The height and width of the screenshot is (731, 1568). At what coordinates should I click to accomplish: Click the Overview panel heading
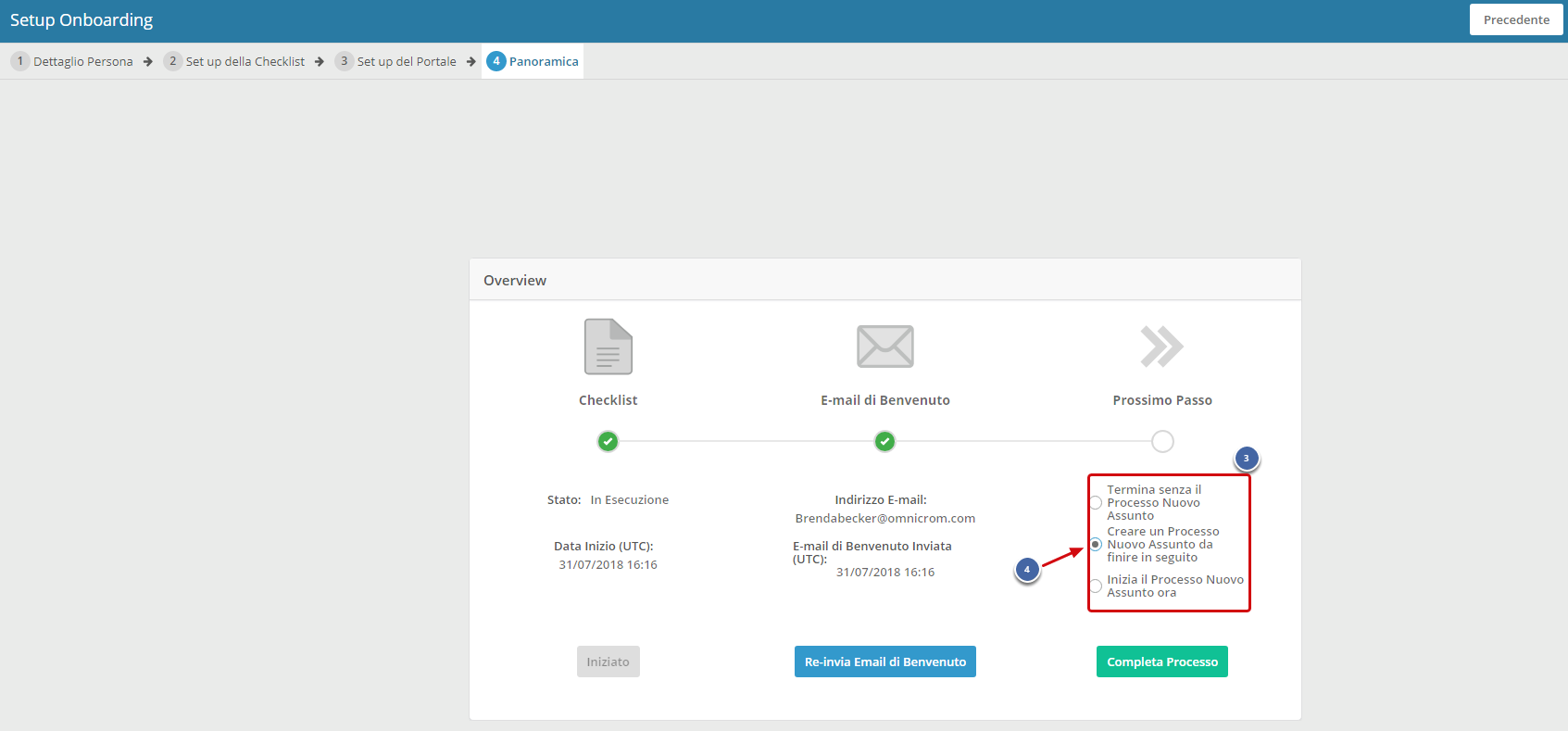coord(515,281)
